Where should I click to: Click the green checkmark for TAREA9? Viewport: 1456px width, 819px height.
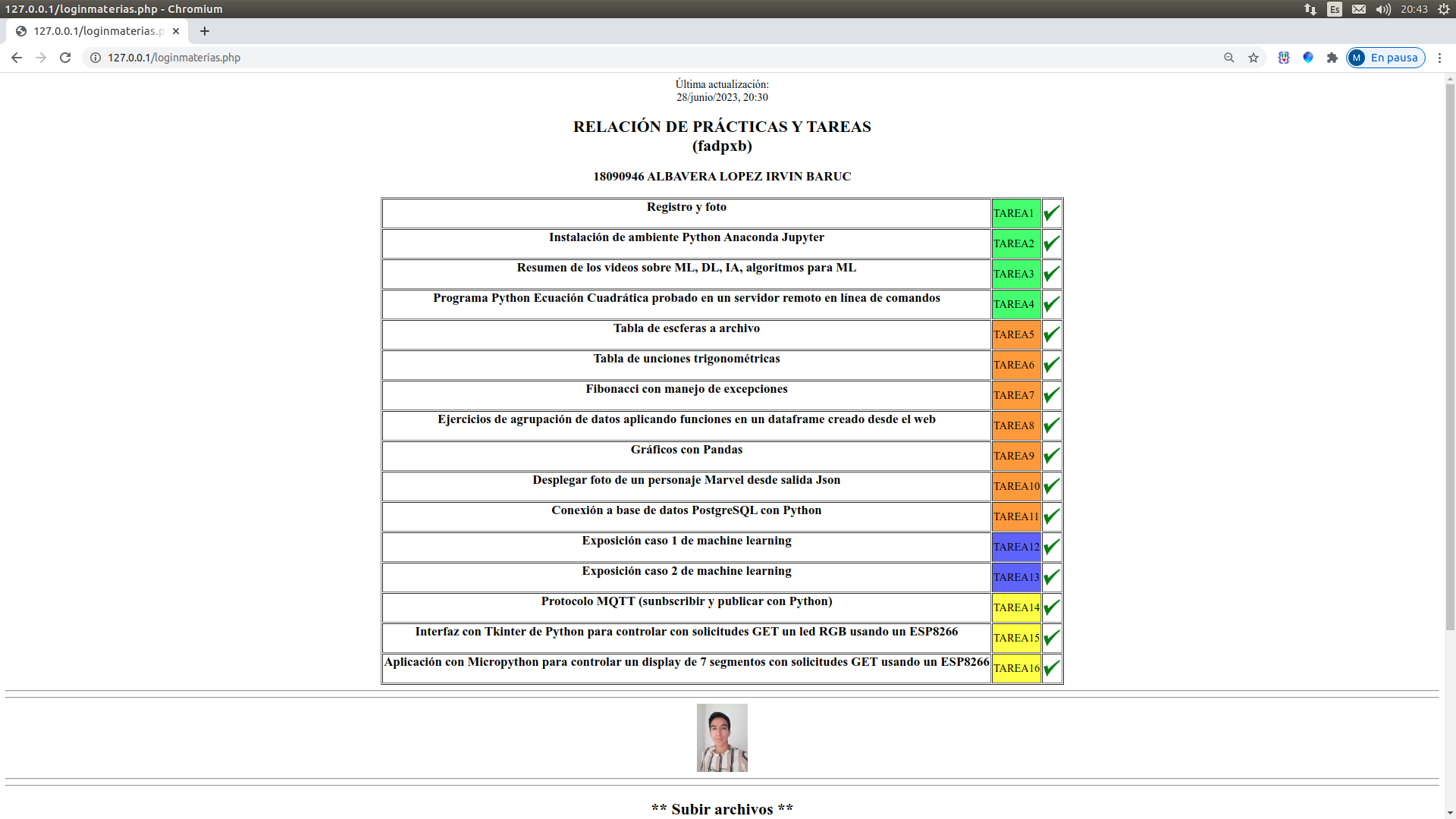(1052, 456)
